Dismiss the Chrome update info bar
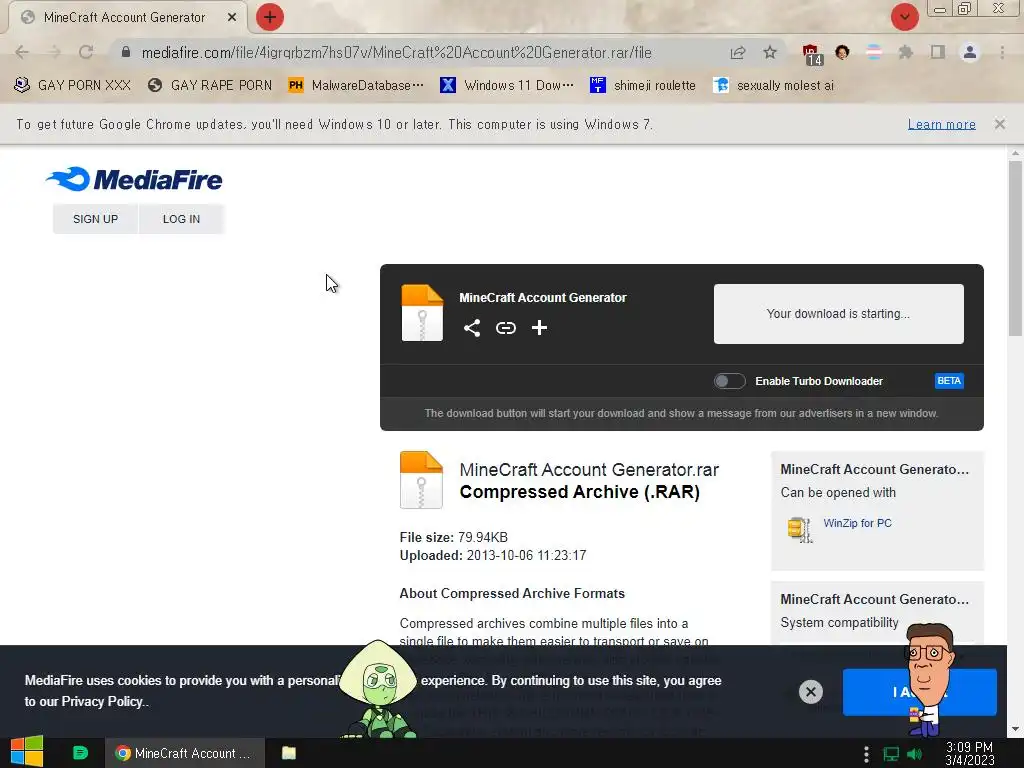 point(999,124)
